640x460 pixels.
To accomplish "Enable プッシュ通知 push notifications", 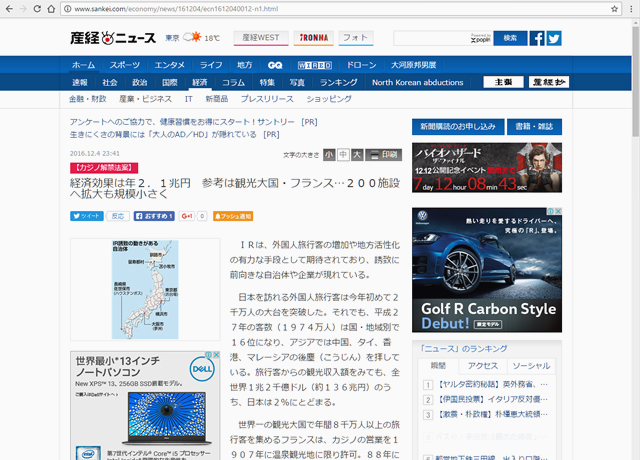I will (232, 216).
